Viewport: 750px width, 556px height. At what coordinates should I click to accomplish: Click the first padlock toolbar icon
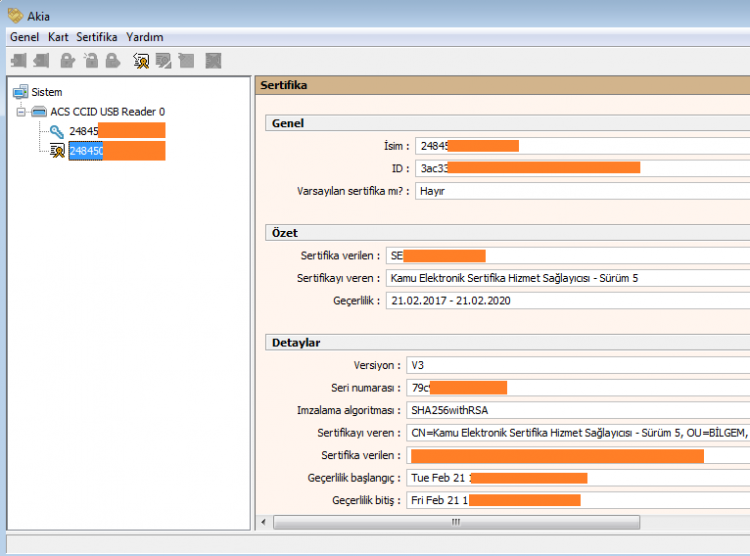coord(68,61)
